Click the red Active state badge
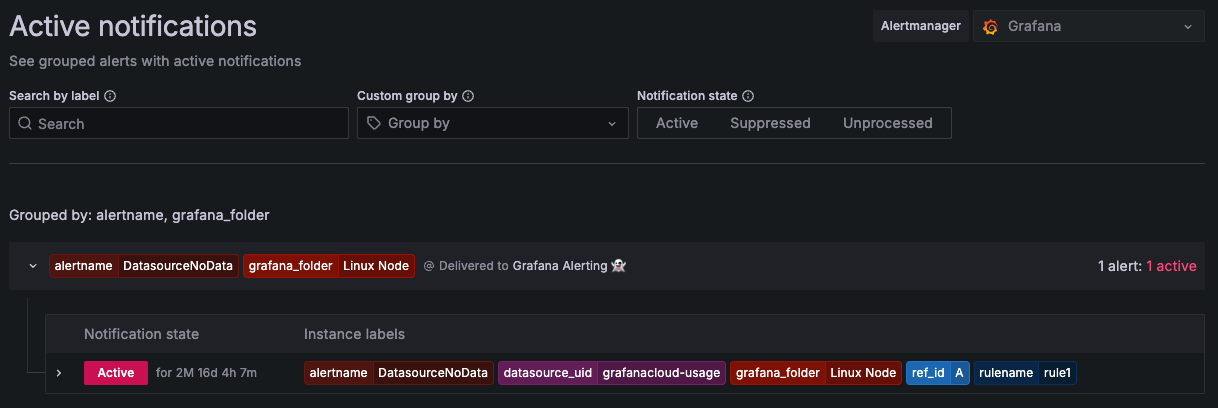Image resolution: width=1218 pixels, height=408 pixels. click(x=116, y=373)
